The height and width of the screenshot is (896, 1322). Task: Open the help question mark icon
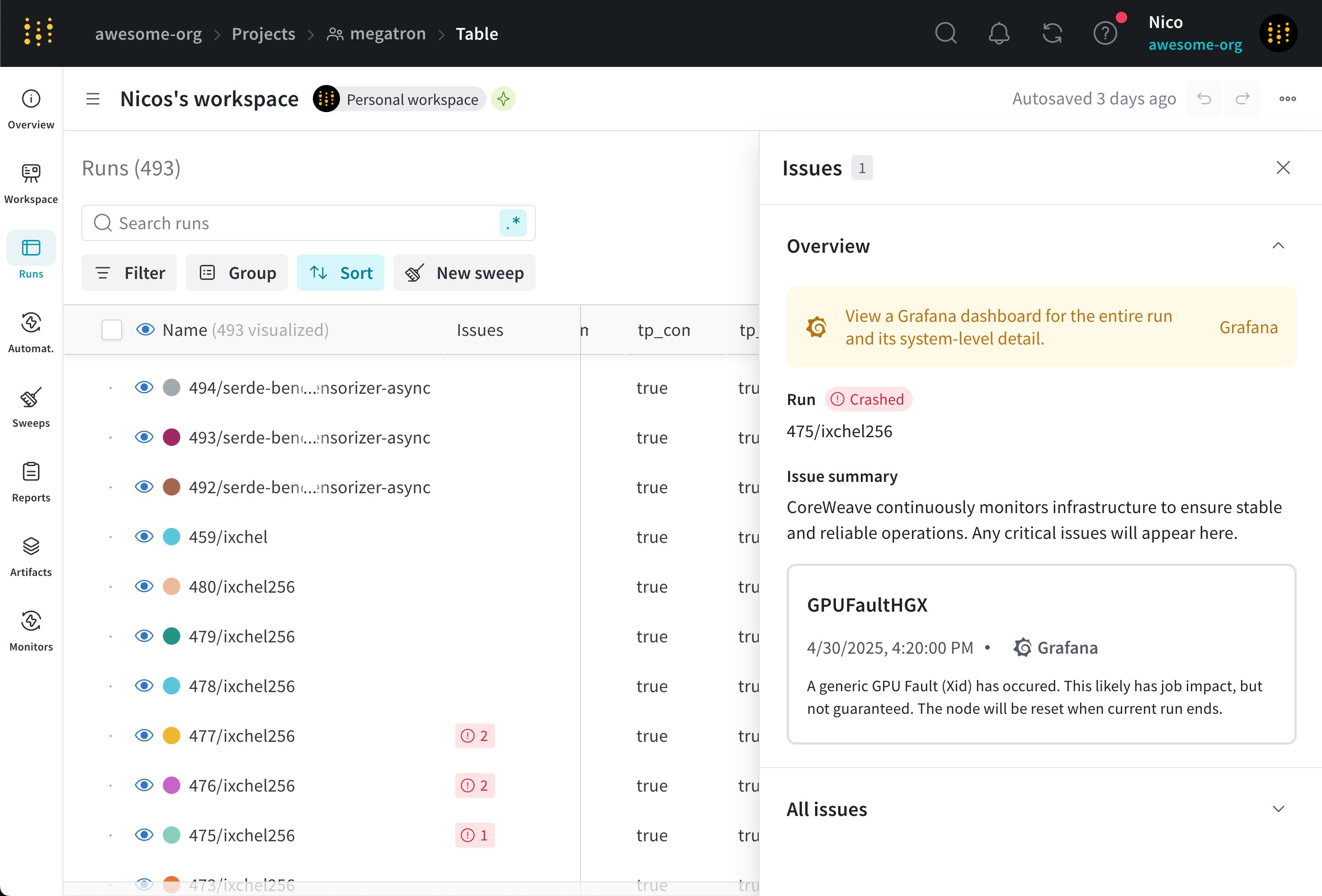click(x=1105, y=33)
